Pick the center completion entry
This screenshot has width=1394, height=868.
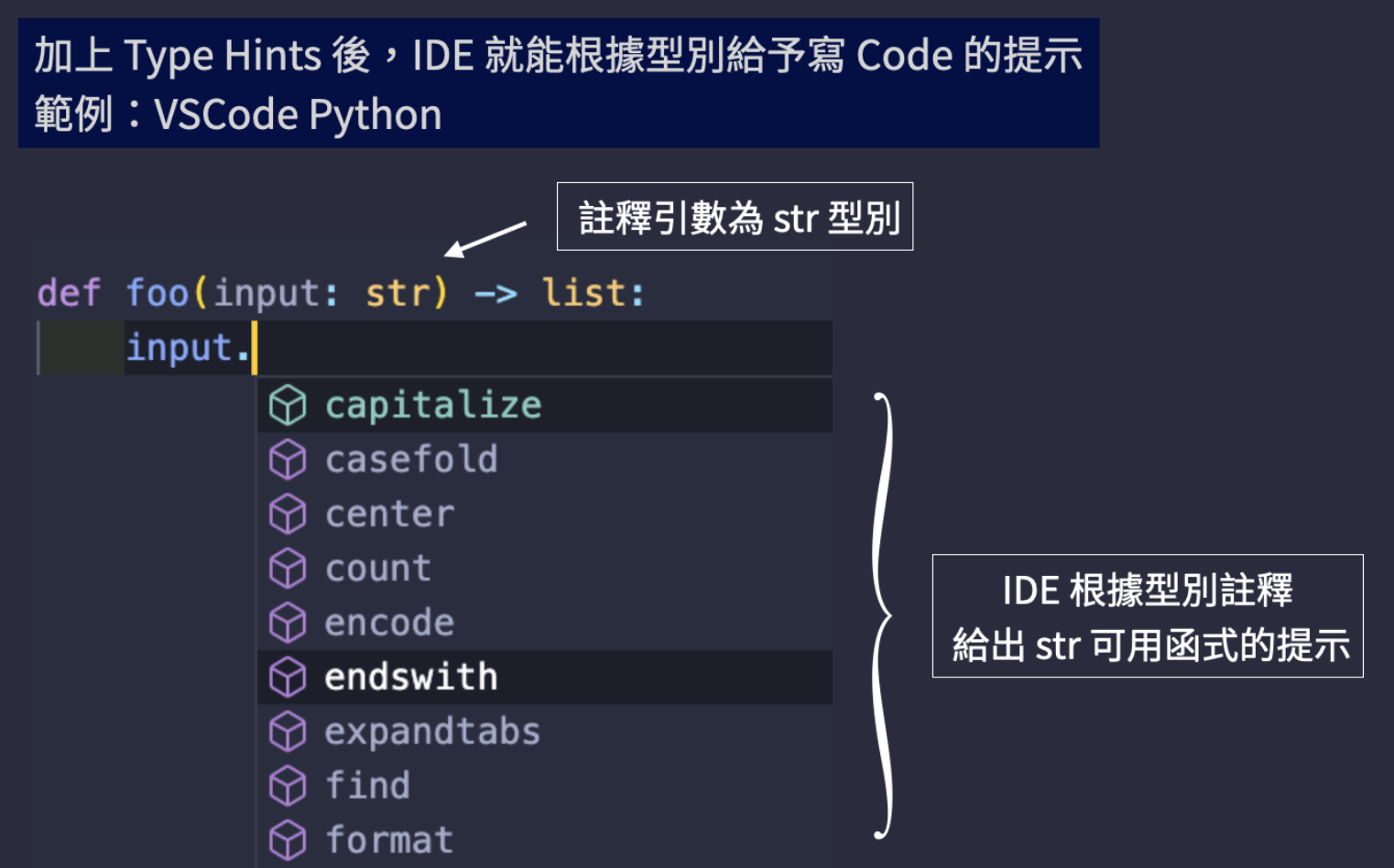pyautogui.click(x=545, y=514)
